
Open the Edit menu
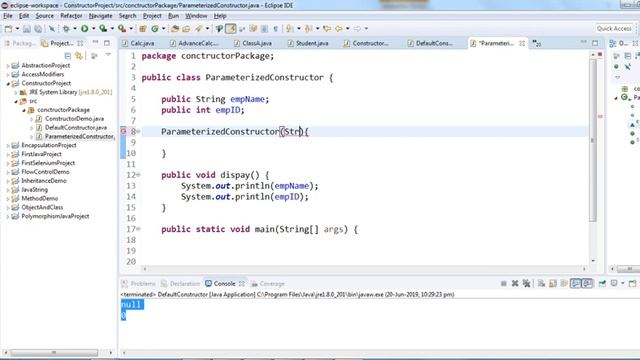[x=24, y=16]
